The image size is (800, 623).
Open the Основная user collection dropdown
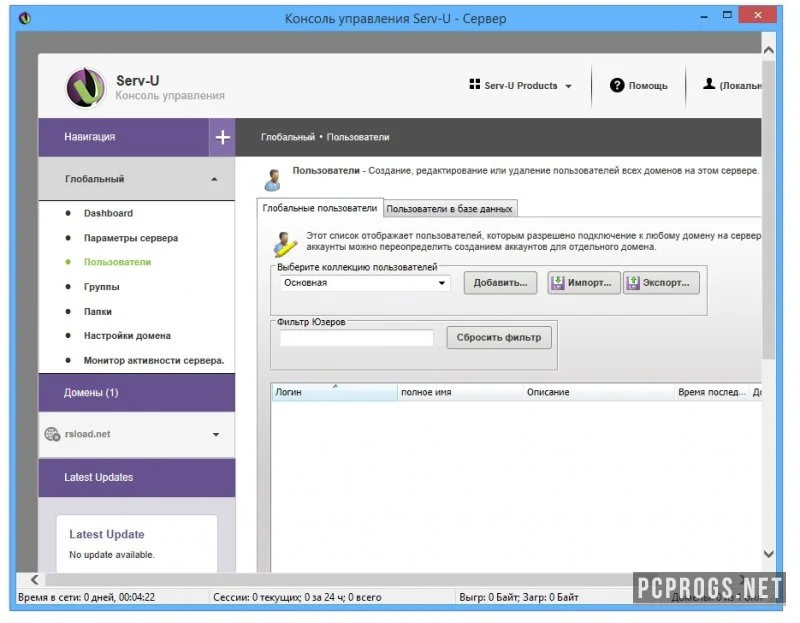click(365, 283)
